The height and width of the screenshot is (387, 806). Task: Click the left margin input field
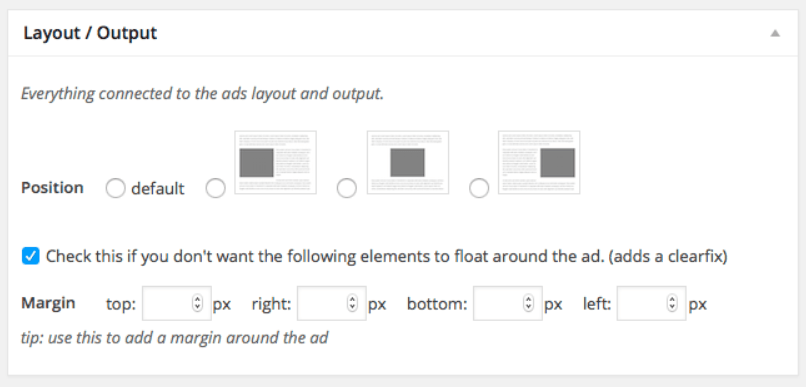[651, 303]
